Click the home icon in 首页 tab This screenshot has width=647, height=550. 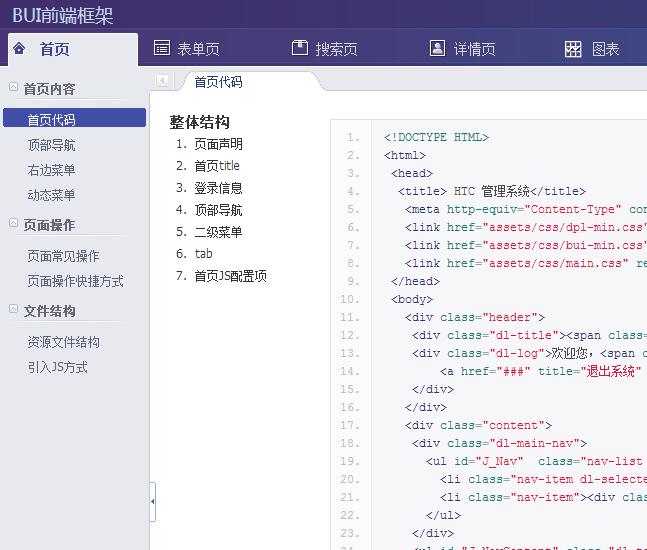click(x=19, y=48)
